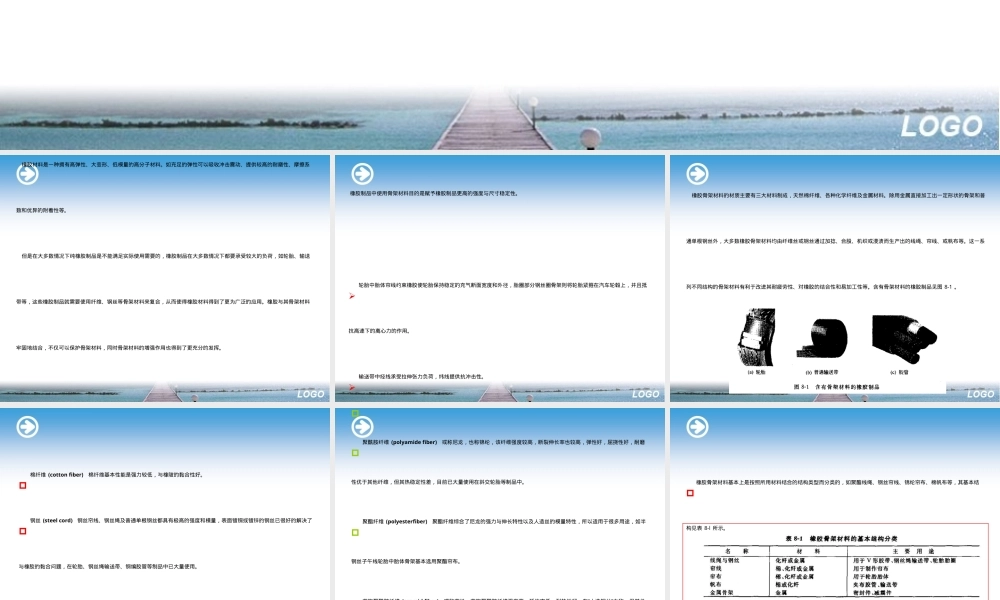This screenshot has width=1000, height=600.
Task: Click the table header 名称
Action: pos(737,551)
